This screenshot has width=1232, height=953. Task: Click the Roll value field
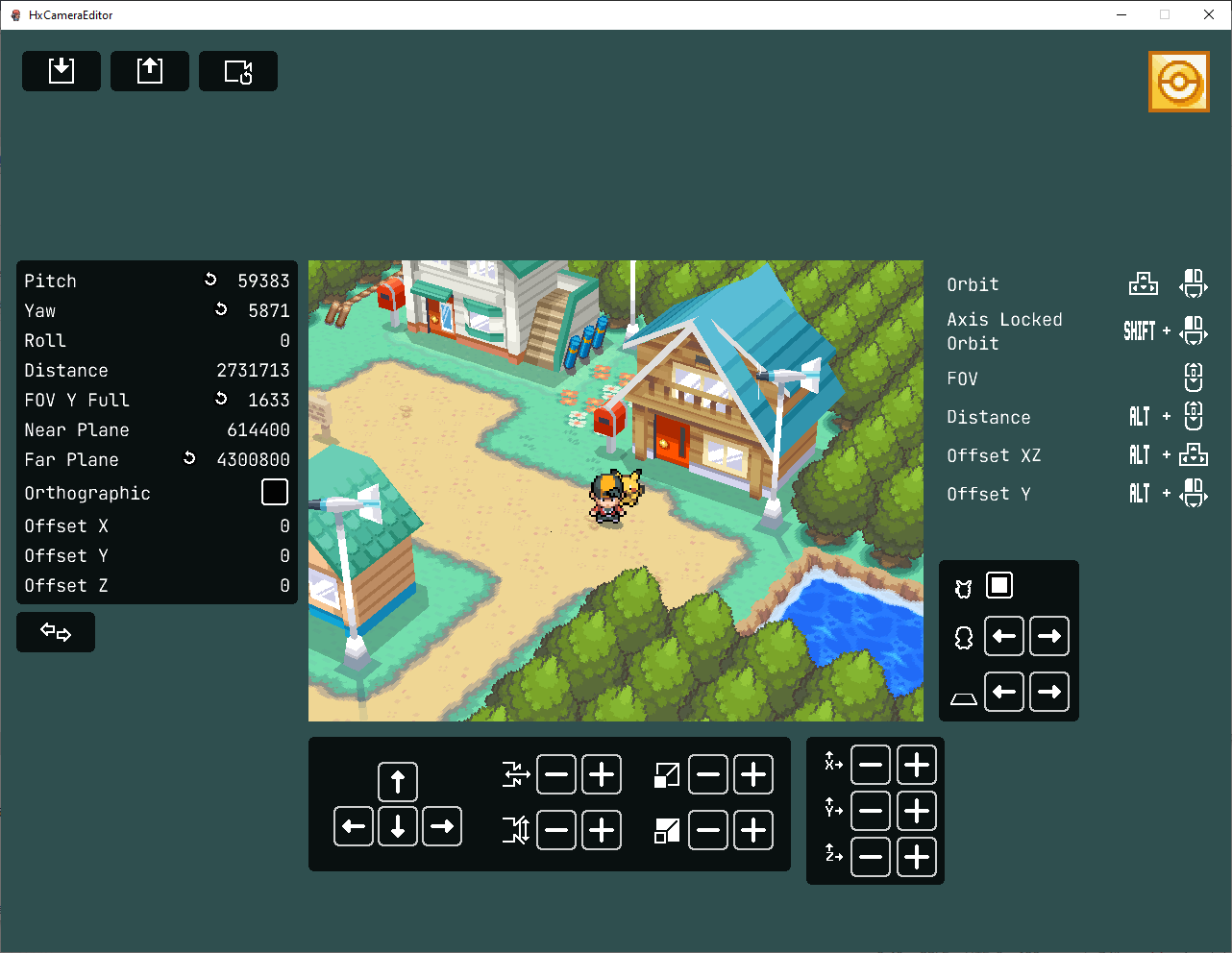[x=284, y=340]
